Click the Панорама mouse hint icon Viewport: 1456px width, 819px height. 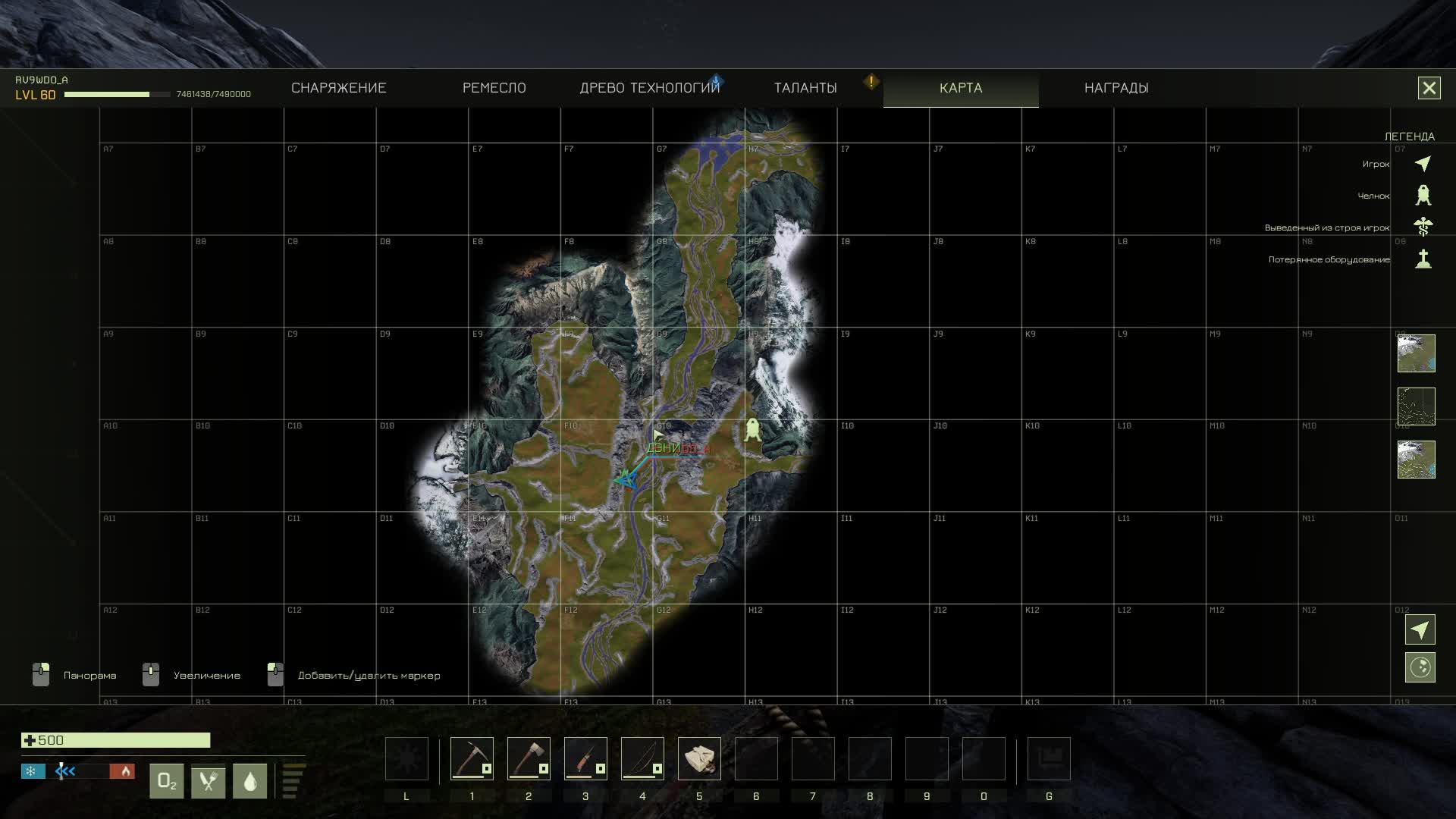pyautogui.click(x=41, y=674)
